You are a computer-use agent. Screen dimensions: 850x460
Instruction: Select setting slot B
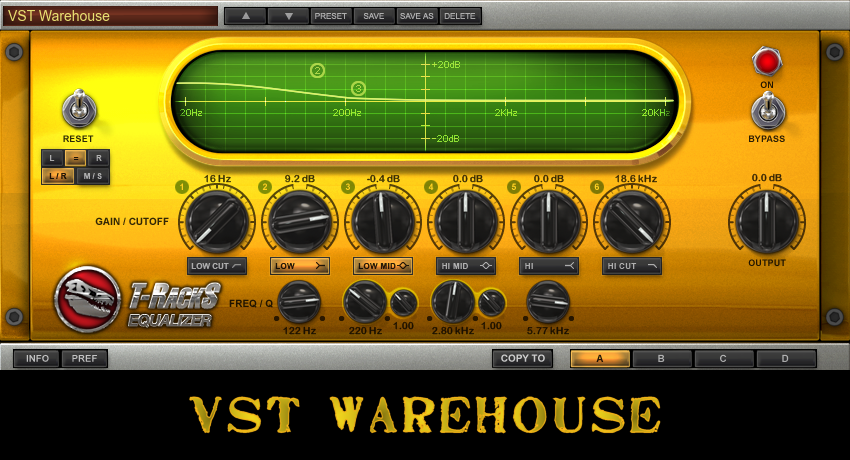click(661, 359)
